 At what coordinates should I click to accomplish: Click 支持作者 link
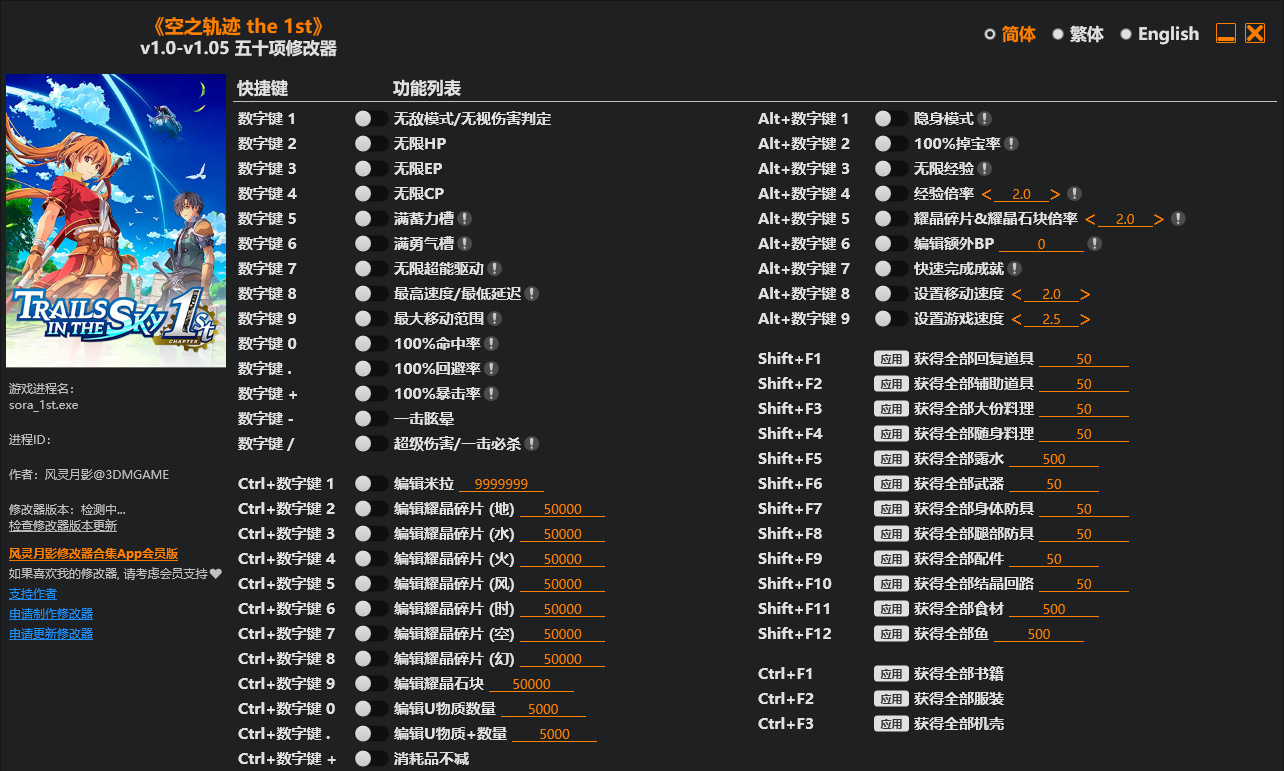(33, 594)
